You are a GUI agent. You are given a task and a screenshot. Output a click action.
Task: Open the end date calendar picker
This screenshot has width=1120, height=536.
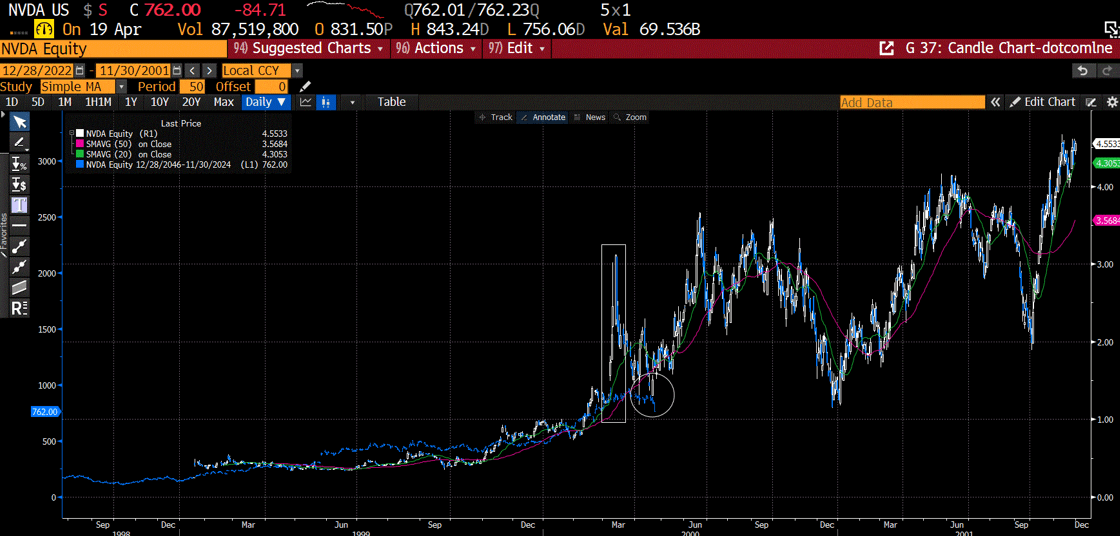coord(175,71)
